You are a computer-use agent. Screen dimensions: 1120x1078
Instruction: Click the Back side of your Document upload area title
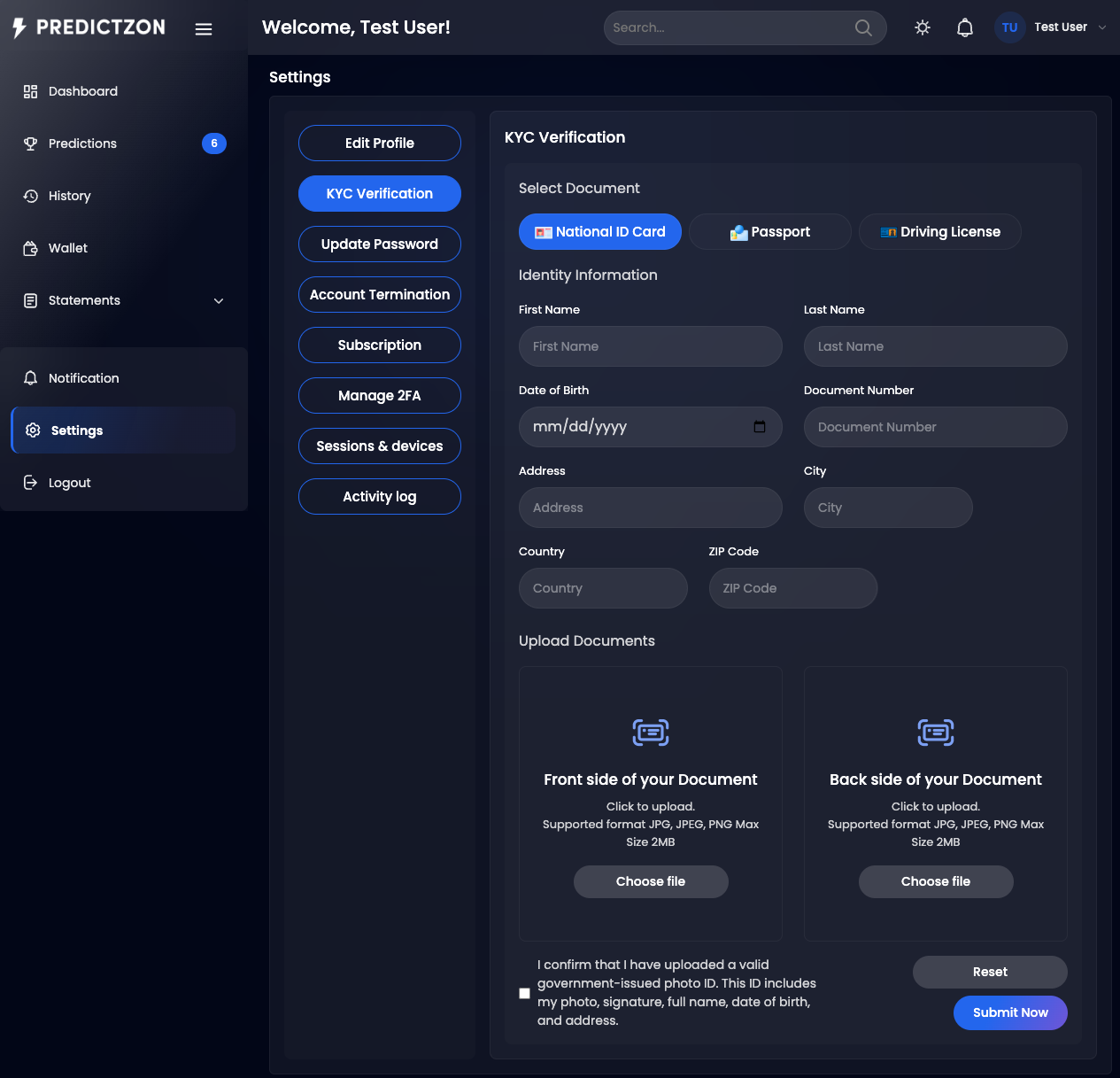936,779
